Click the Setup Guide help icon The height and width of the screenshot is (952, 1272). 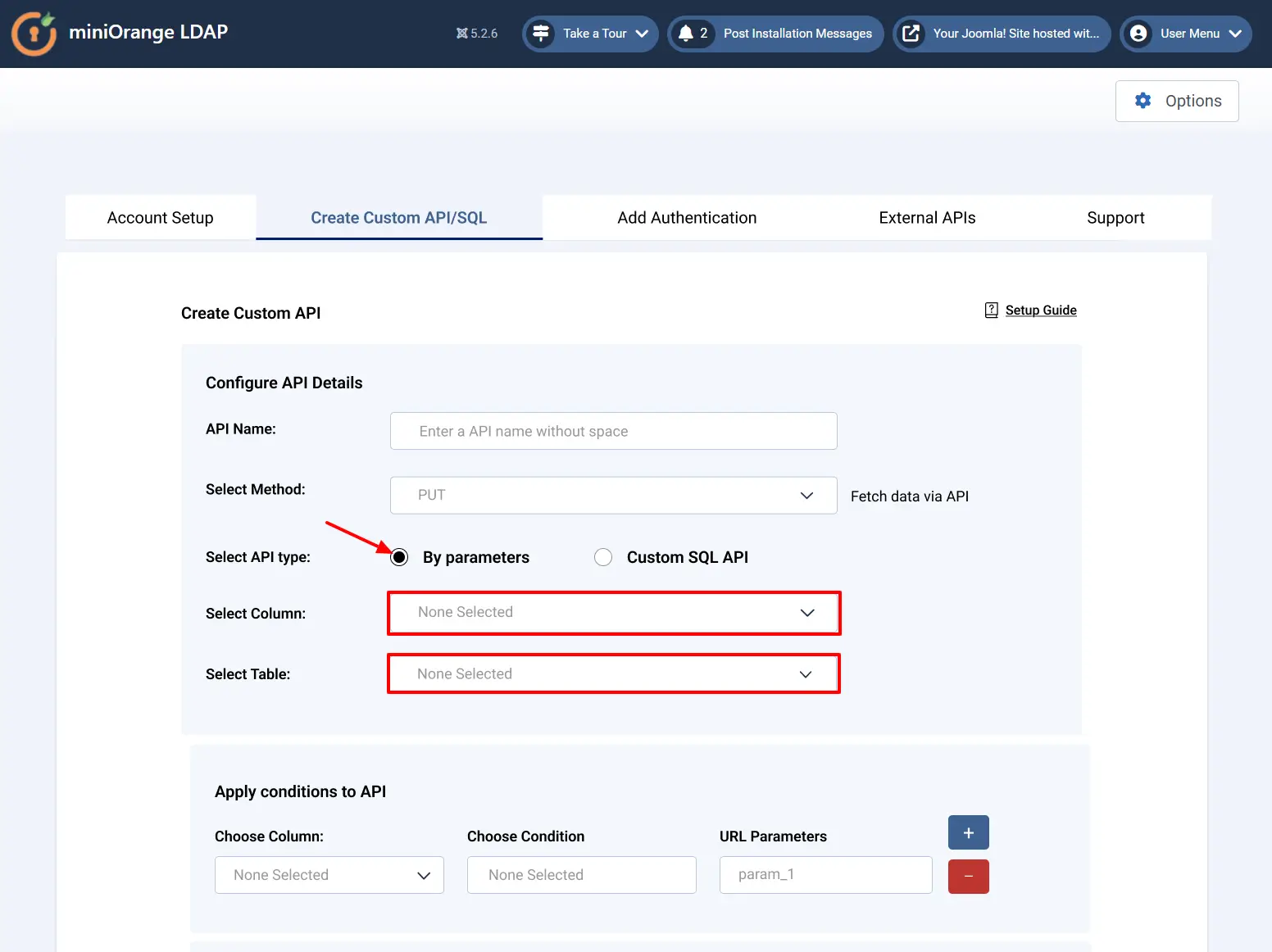click(991, 310)
